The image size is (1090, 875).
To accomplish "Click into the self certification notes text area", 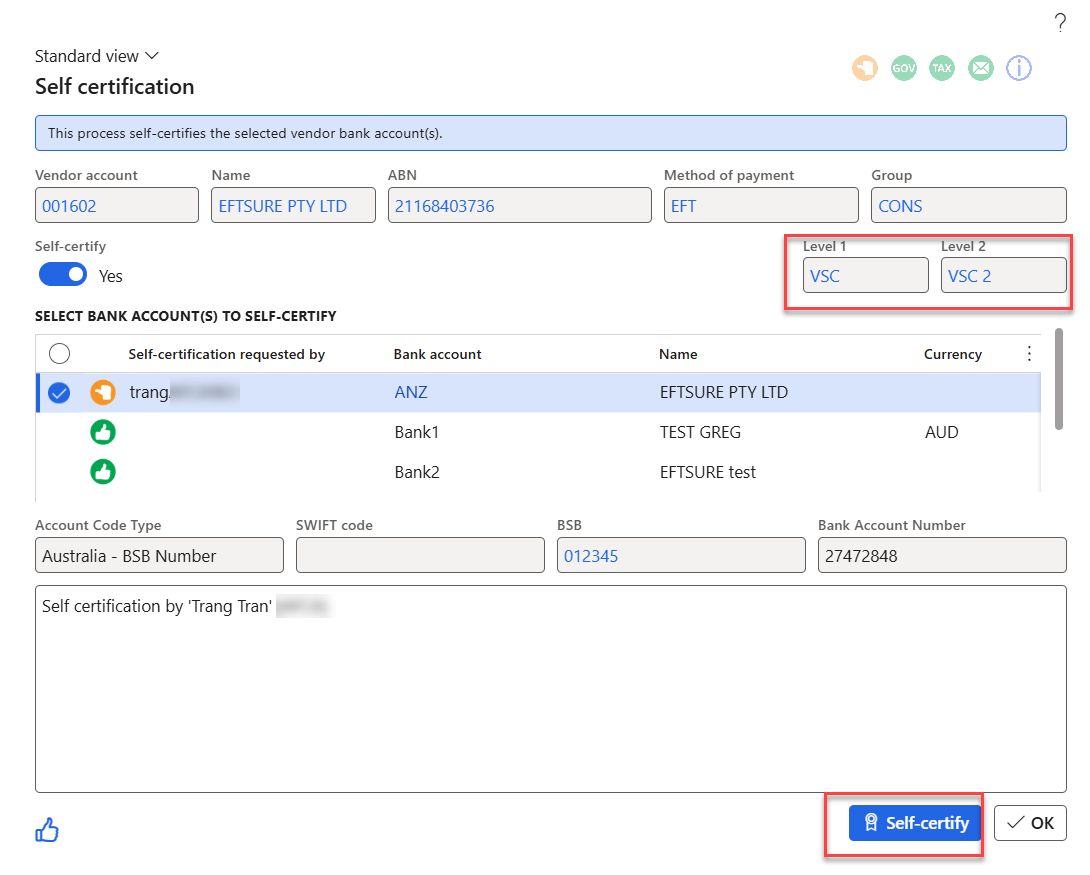I will (551, 689).
